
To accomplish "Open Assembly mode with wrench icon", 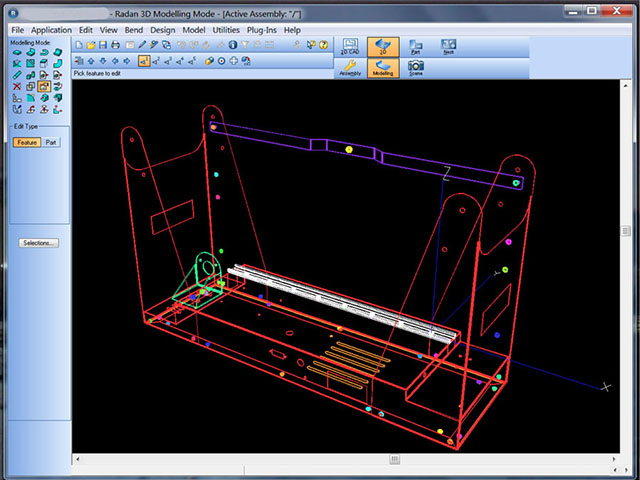I will (350, 68).
